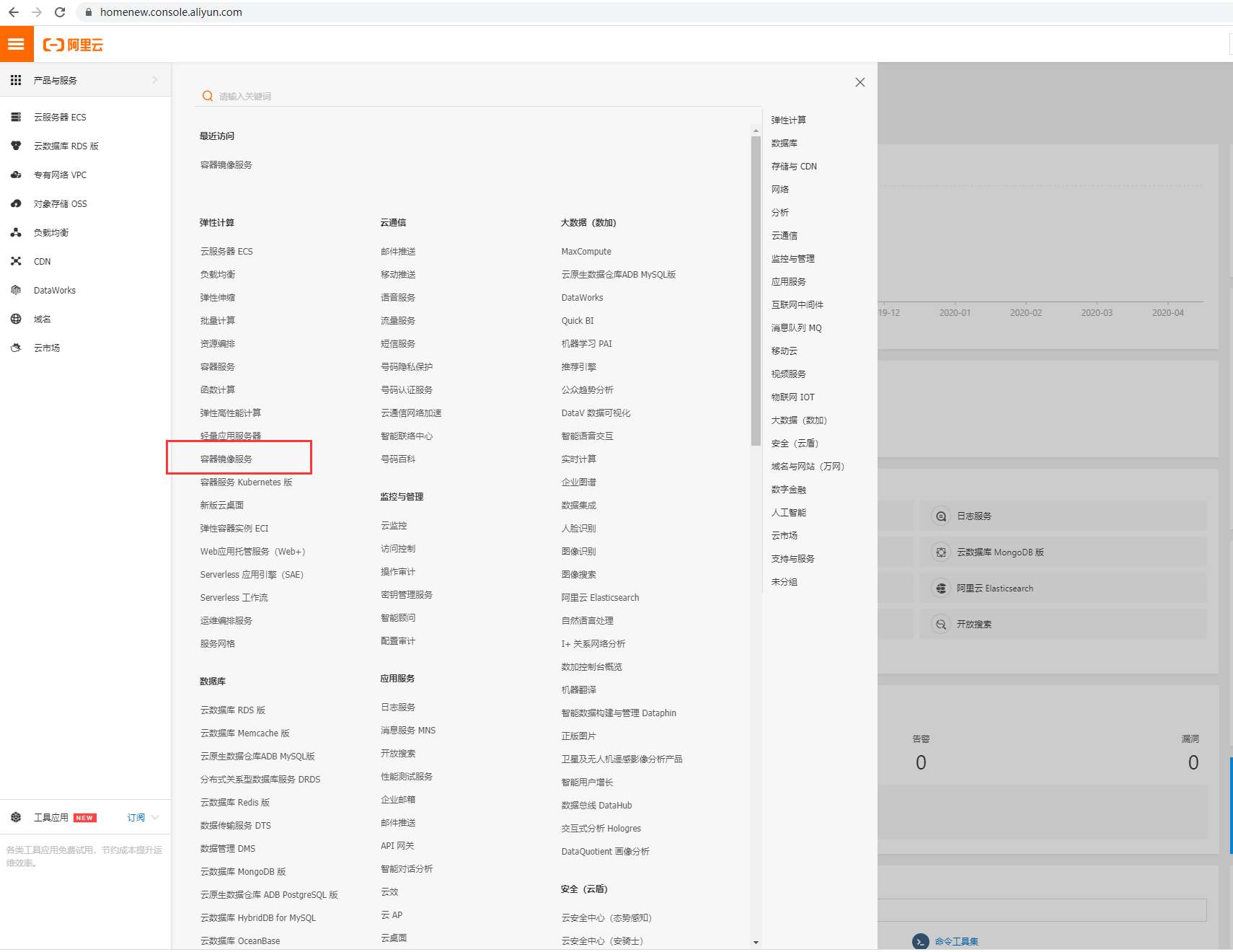Open the MaxCompute product link

pos(585,251)
